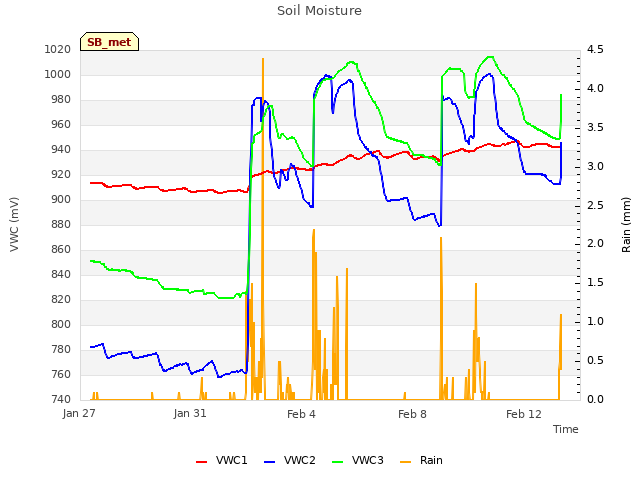Viewport: 640px width, 480px height.
Task: Click the Jan 31 x-axis label
Action: click(190, 414)
